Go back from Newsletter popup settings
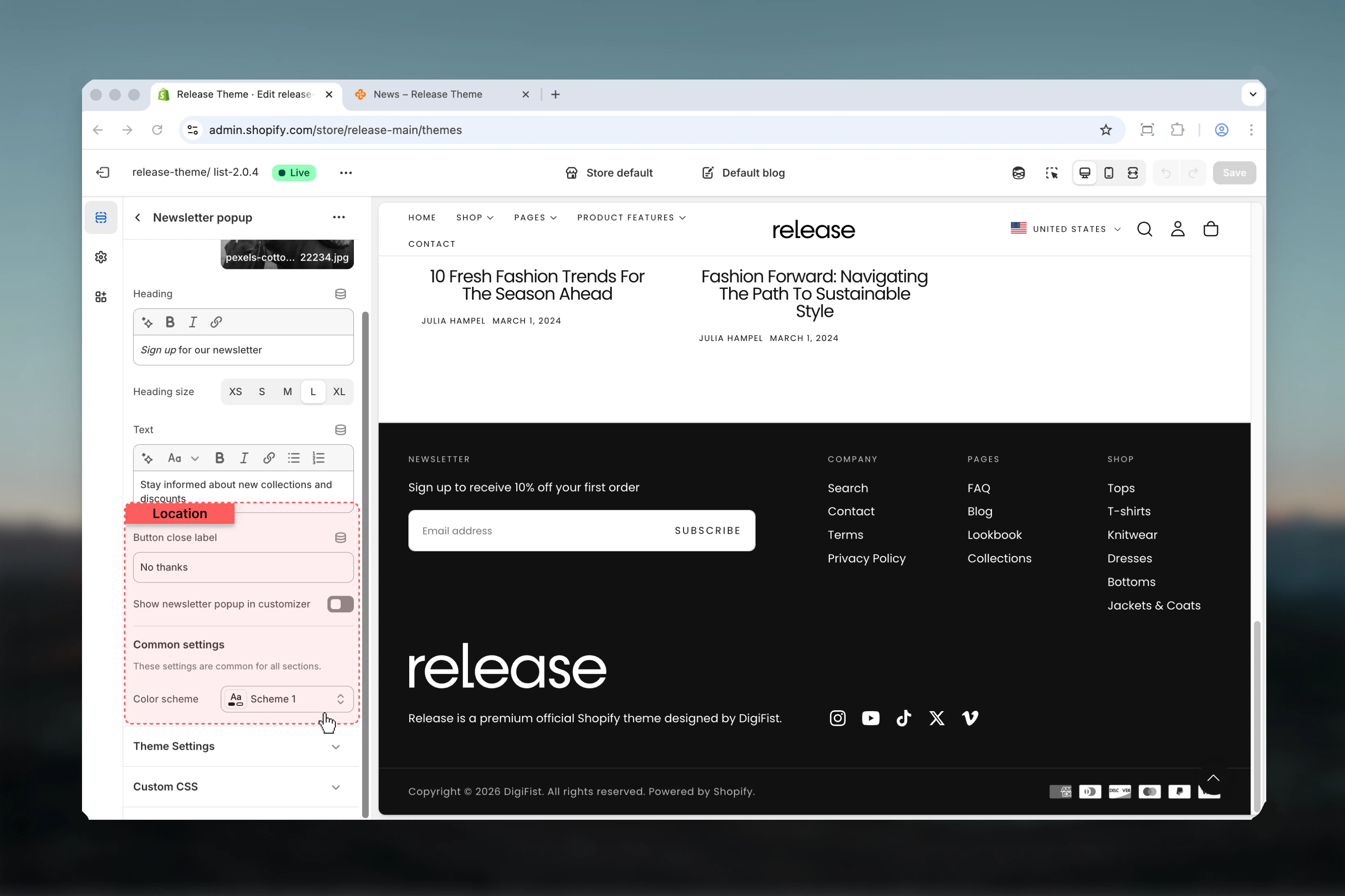The image size is (1345, 896). [138, 218]
